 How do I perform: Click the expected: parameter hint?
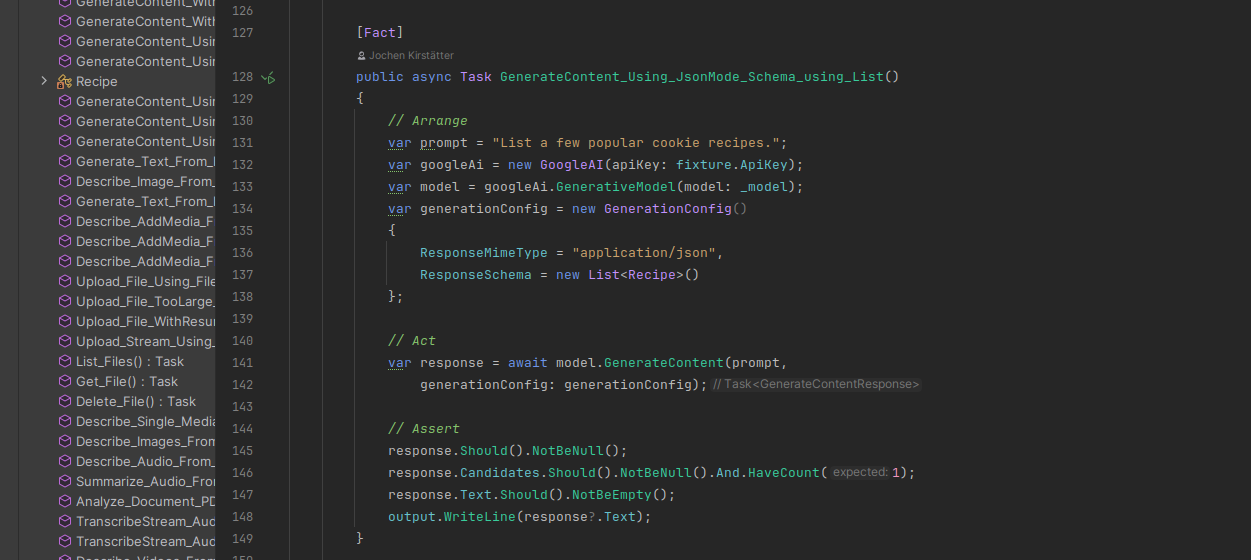[x=860, y=473]
